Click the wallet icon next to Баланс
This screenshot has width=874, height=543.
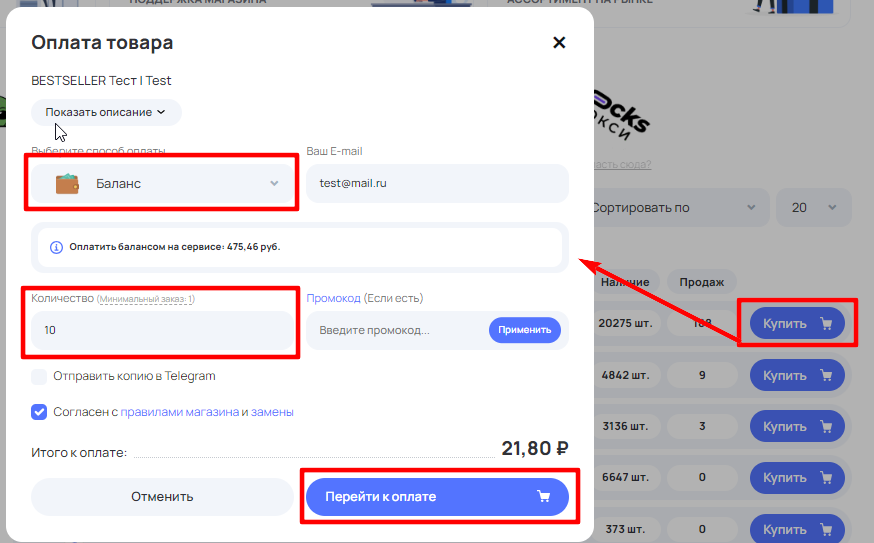[x=67, y=183]
